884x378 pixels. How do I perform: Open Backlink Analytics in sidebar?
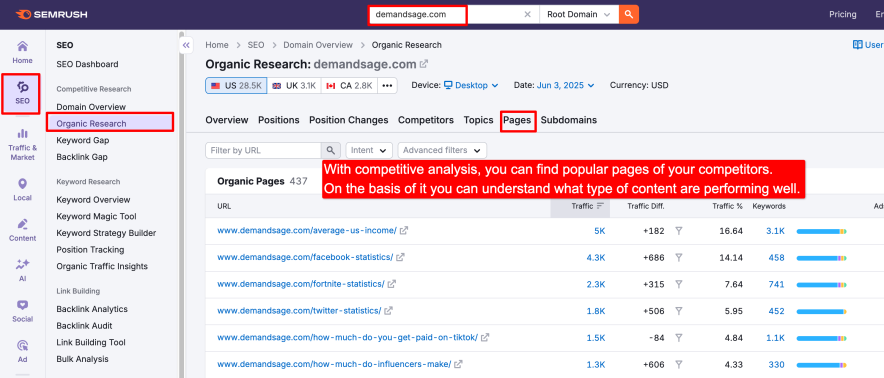coord(92,309)
